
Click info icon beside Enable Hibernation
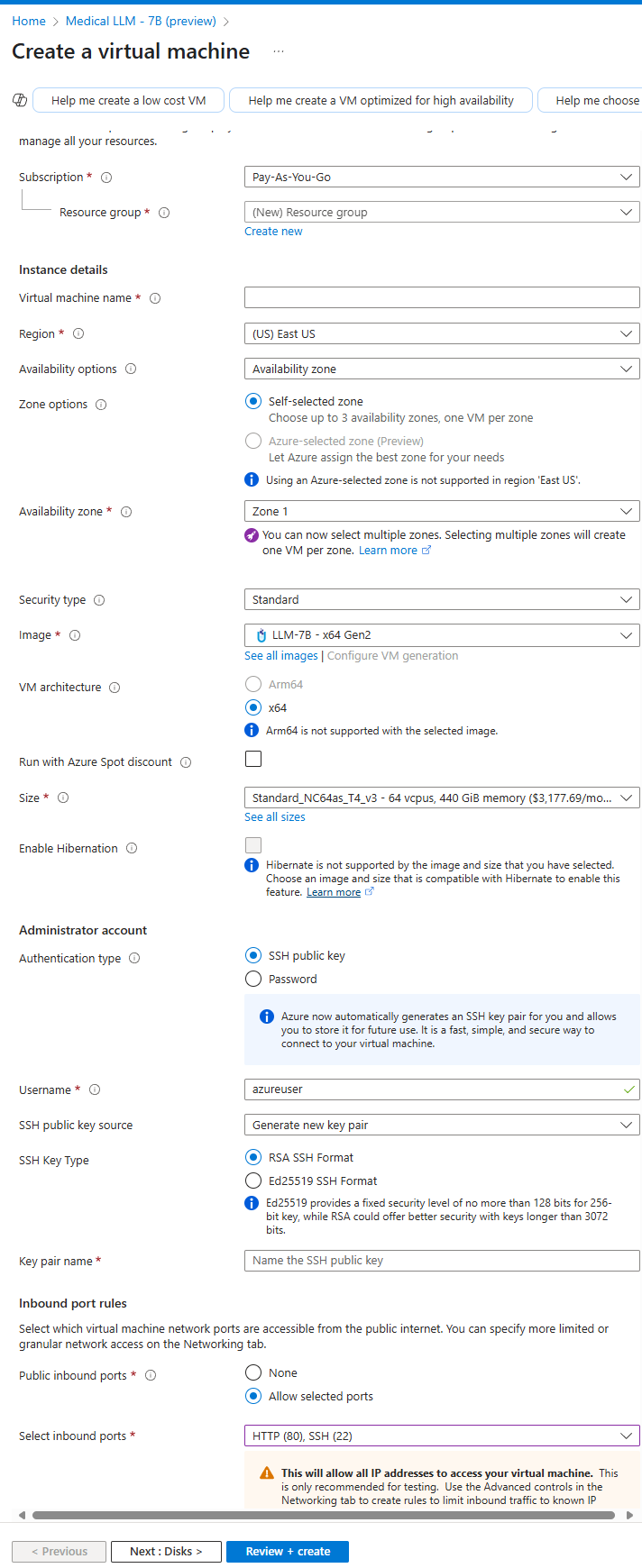pos(132,848)
